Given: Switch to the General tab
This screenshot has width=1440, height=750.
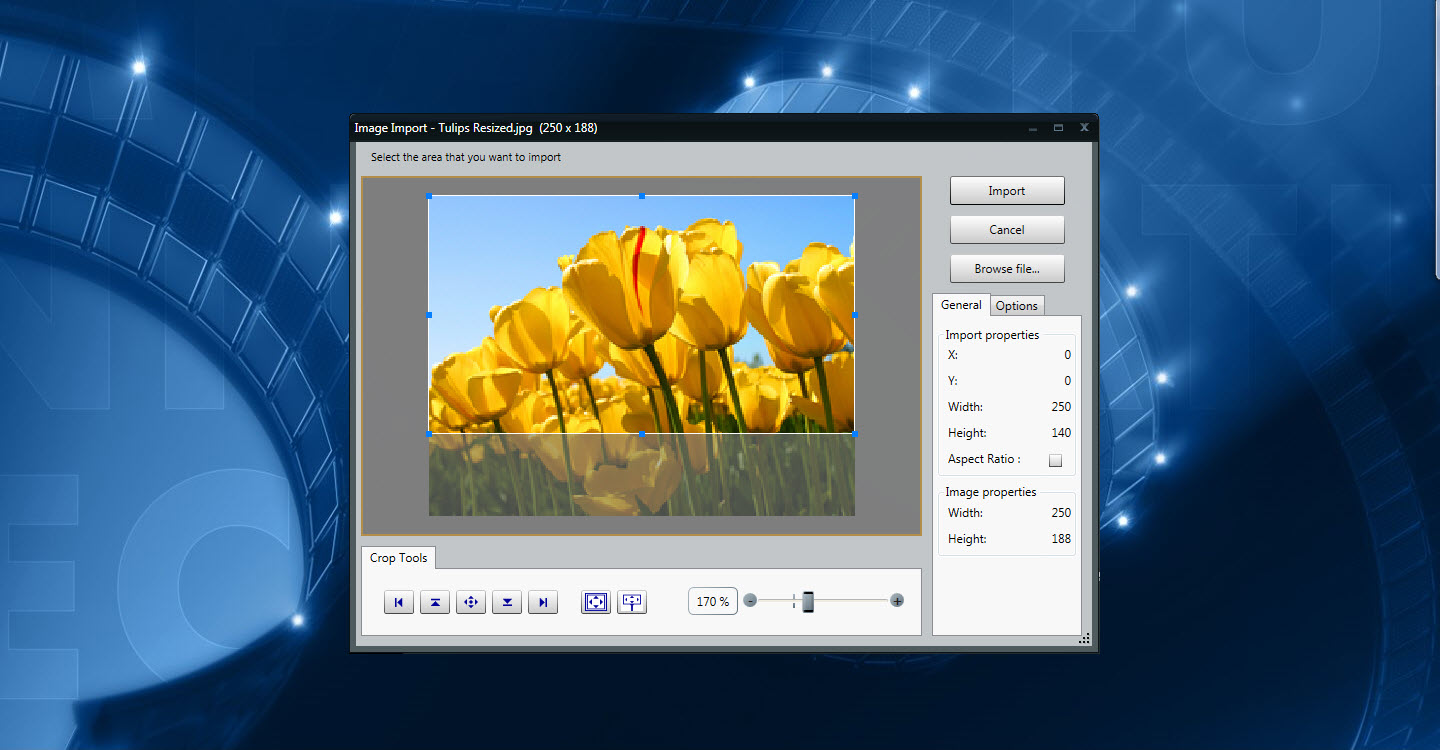Looking at the screenshot, I should click(x=961, y=305).
